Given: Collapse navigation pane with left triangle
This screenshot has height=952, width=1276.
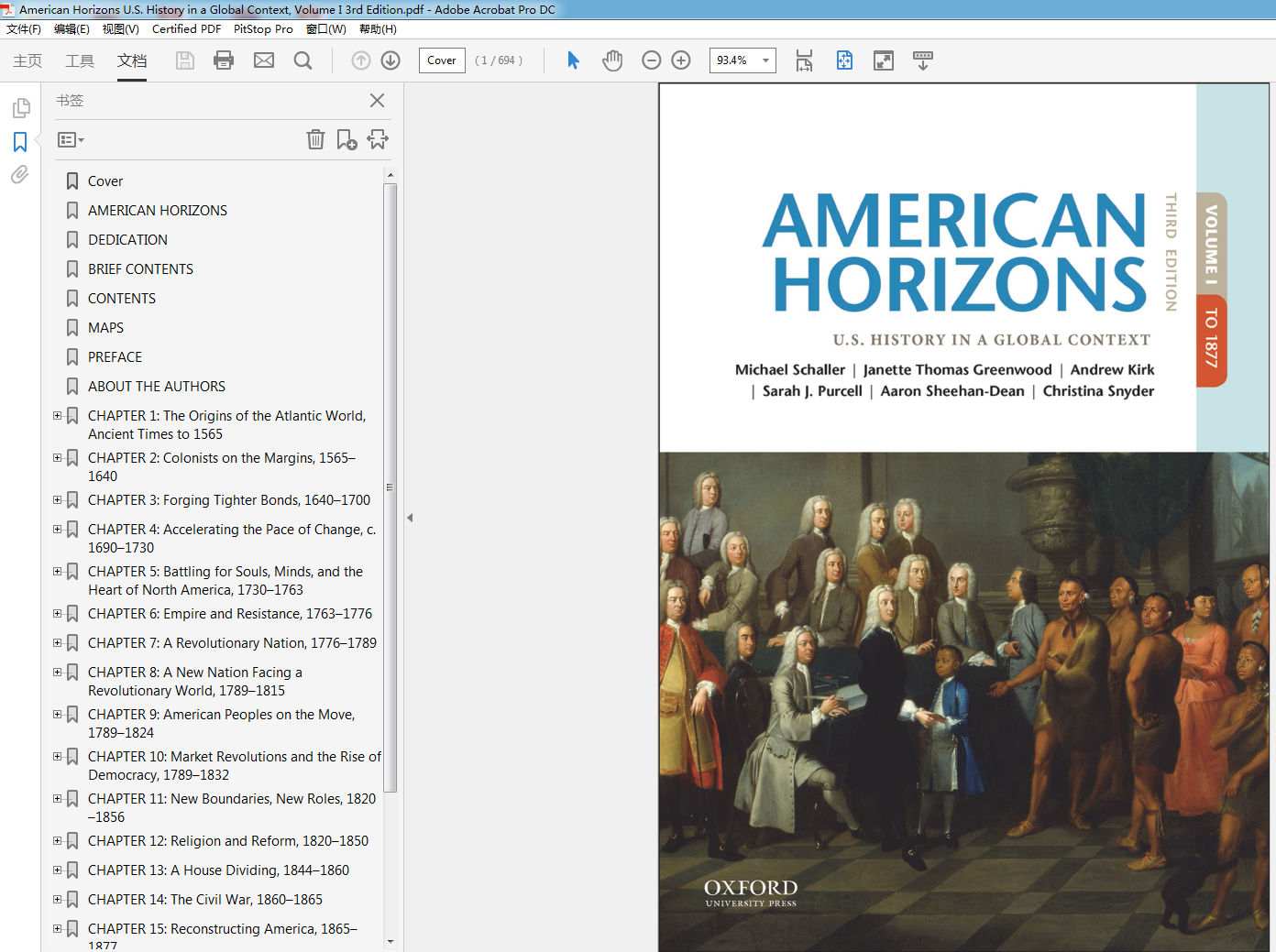Looking at the screenshot, I should click(x=410, y=518).
